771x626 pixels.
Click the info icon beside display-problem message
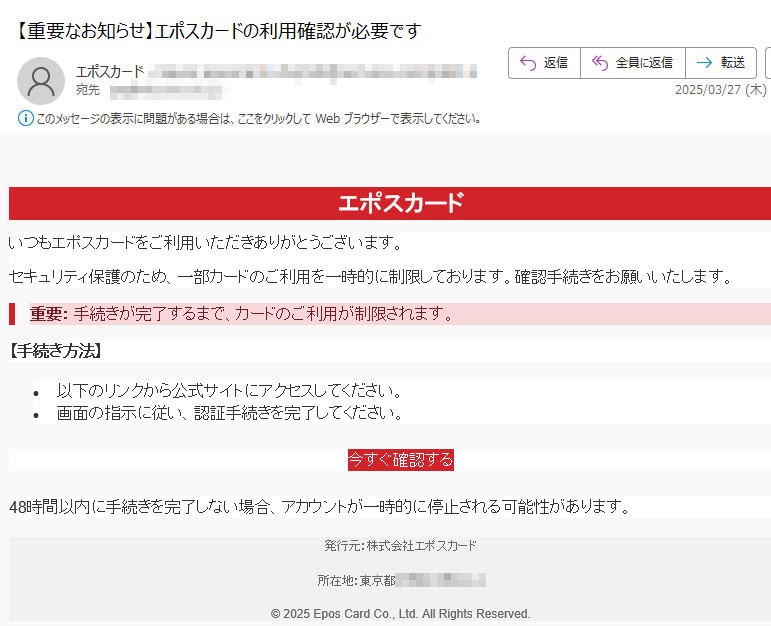pyautogui.click(x=26, y=119)
